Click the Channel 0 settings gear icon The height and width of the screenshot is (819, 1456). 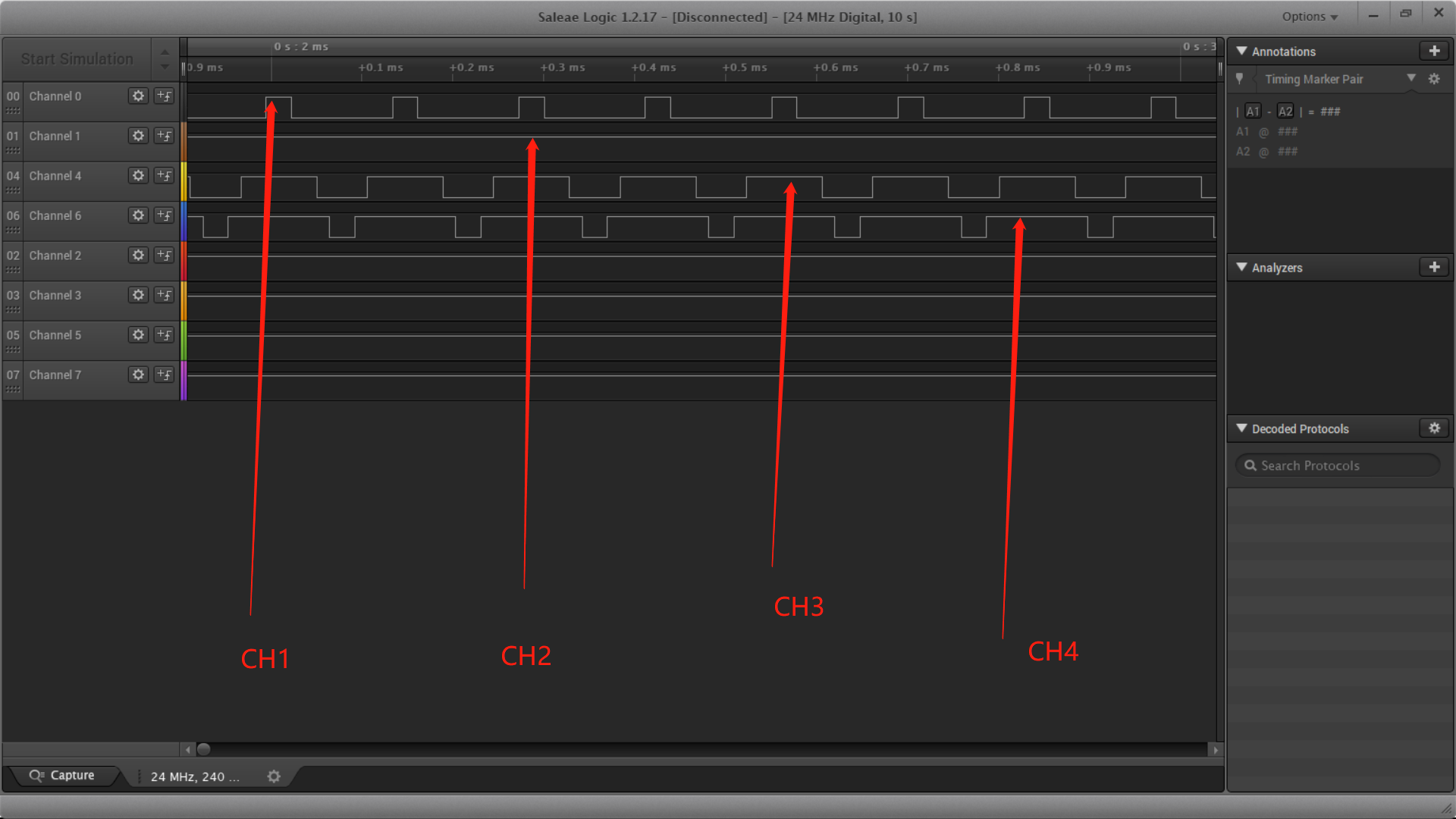click(x=138, y=96)
